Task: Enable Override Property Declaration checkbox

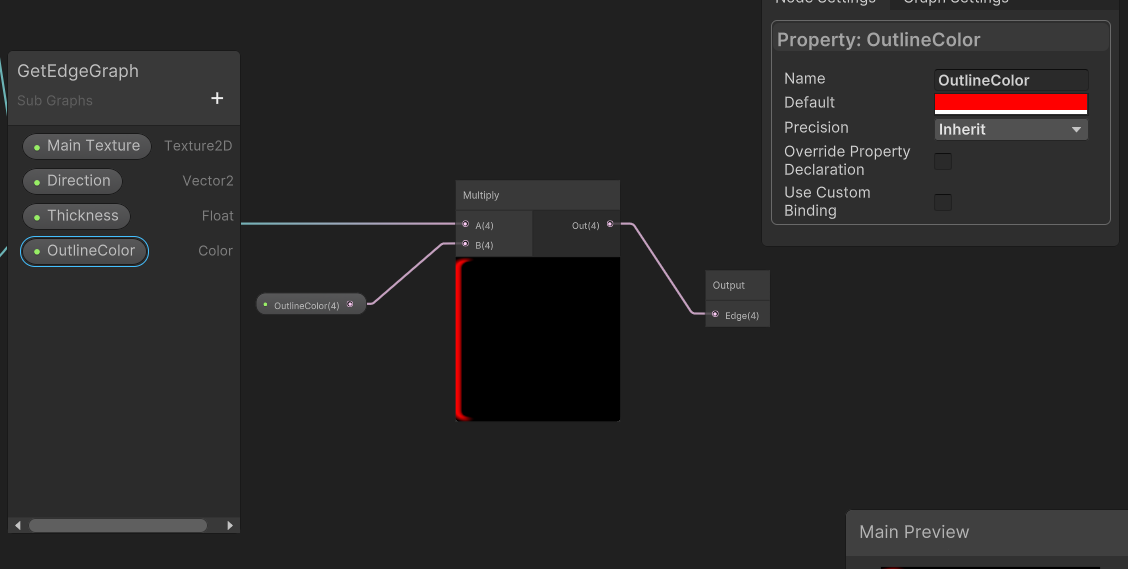Action: point(942,161)
